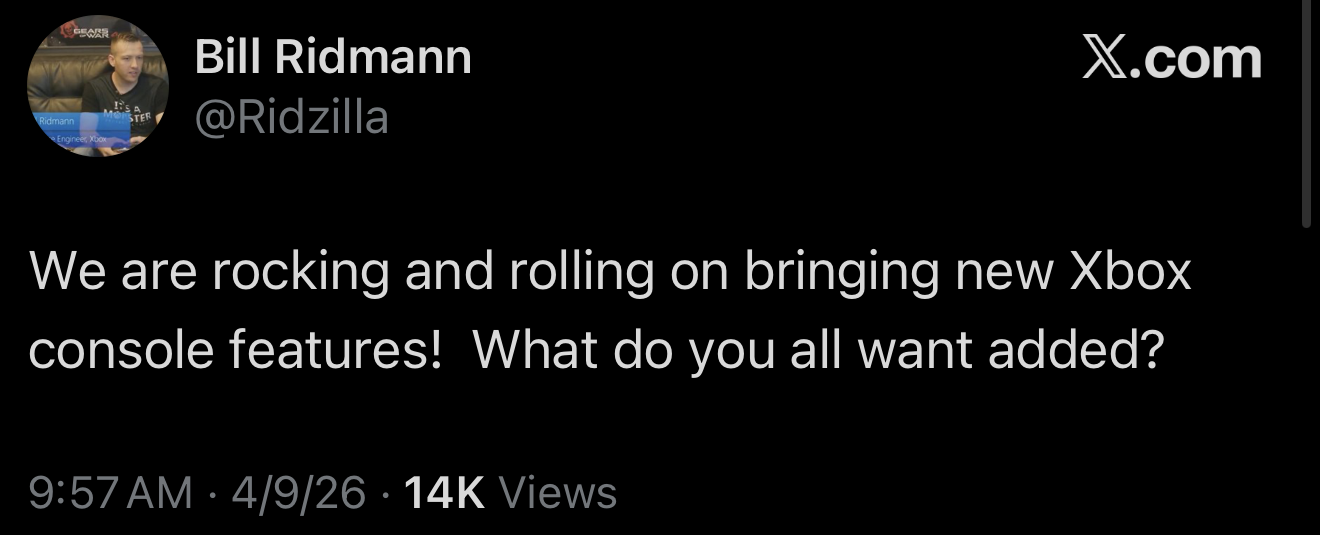Click the X logo in the corner

1103,58
